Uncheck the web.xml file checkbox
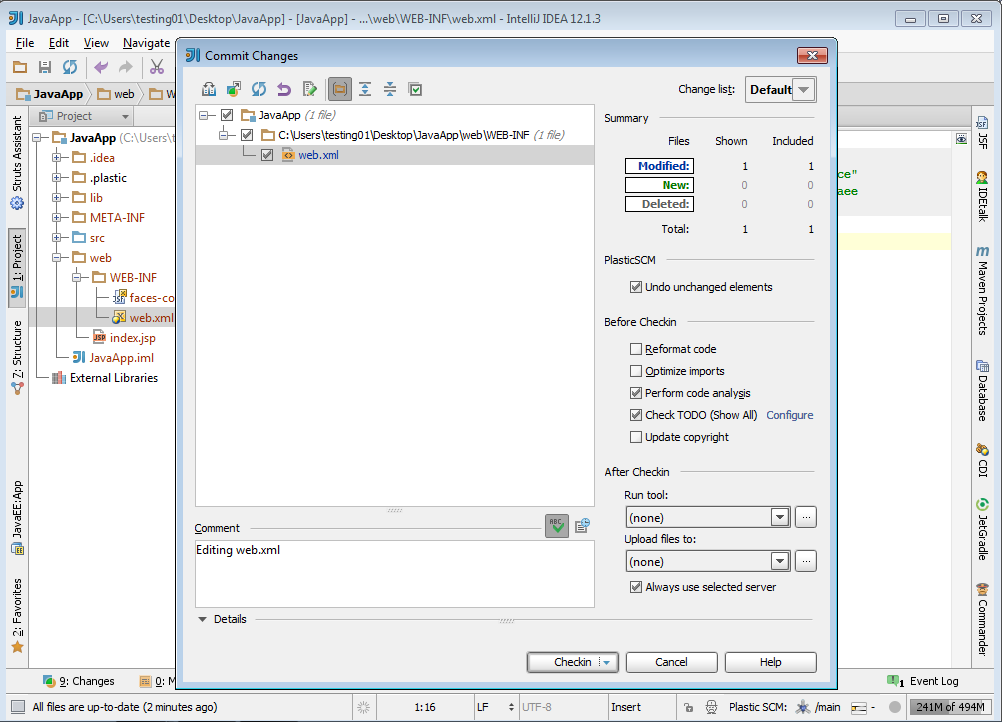Image resolution: width=1002 pixels, height=722 pixels. (x=267, y=155)
